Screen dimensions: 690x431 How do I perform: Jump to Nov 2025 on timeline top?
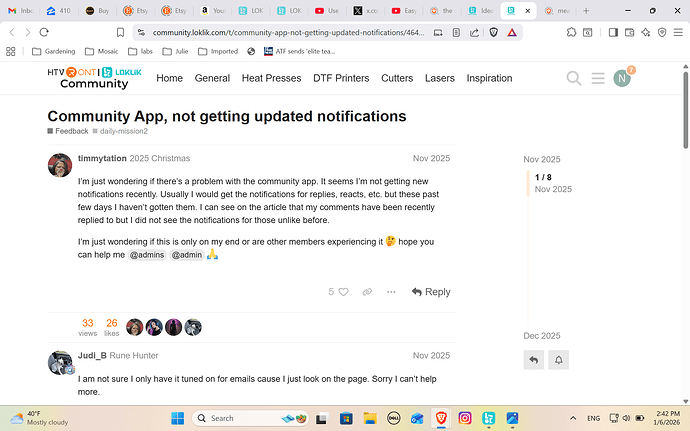pyautogui.click(x=542, y=159)
